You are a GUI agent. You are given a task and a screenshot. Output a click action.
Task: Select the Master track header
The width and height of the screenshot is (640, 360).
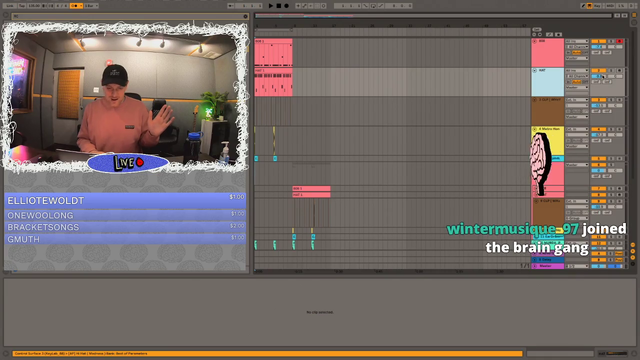click(x=548, y=266)
